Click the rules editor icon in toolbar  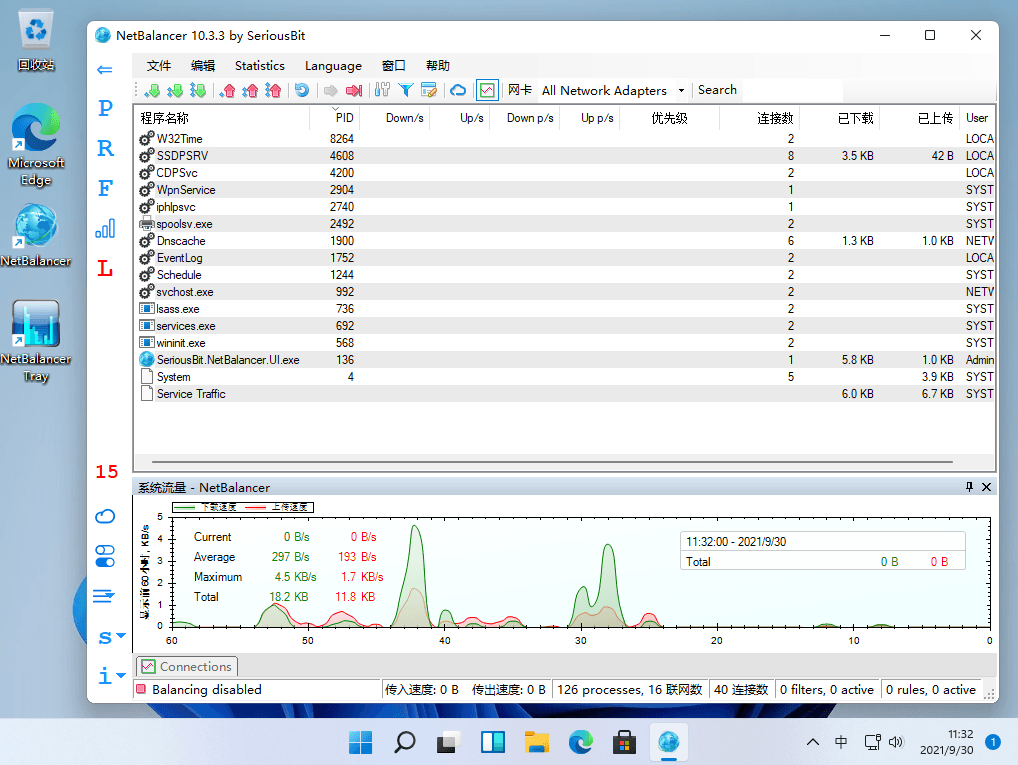click(429, 90)
